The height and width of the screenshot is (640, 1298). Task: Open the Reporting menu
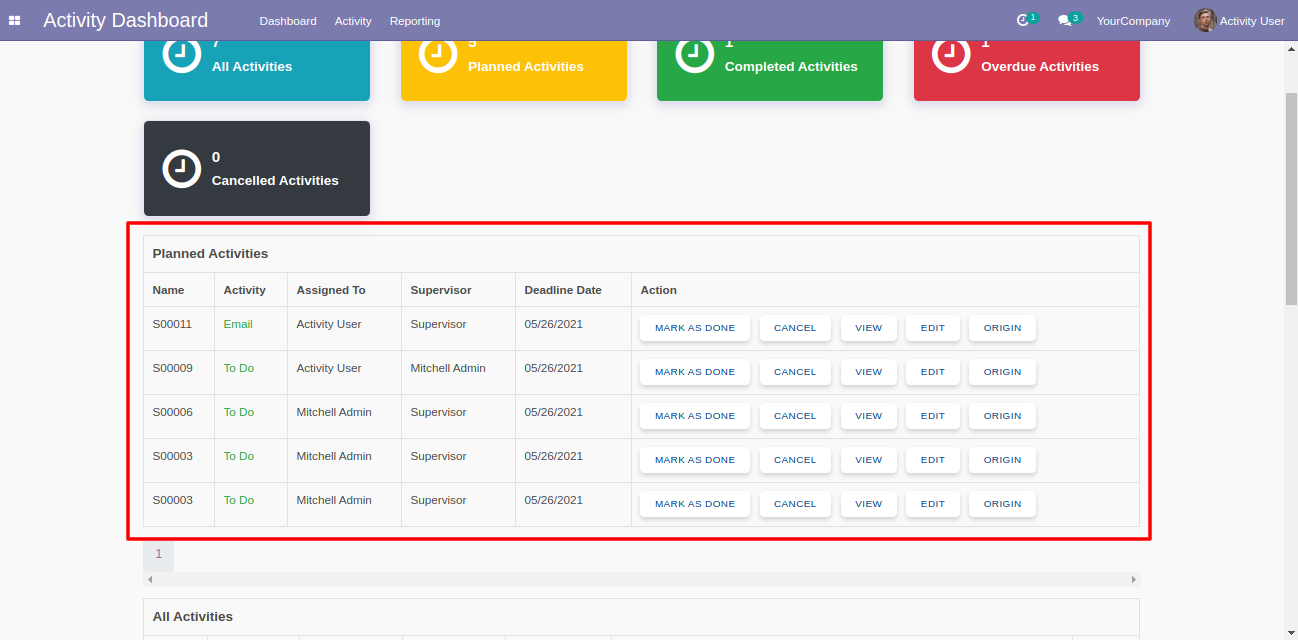(x=415, y=21)
